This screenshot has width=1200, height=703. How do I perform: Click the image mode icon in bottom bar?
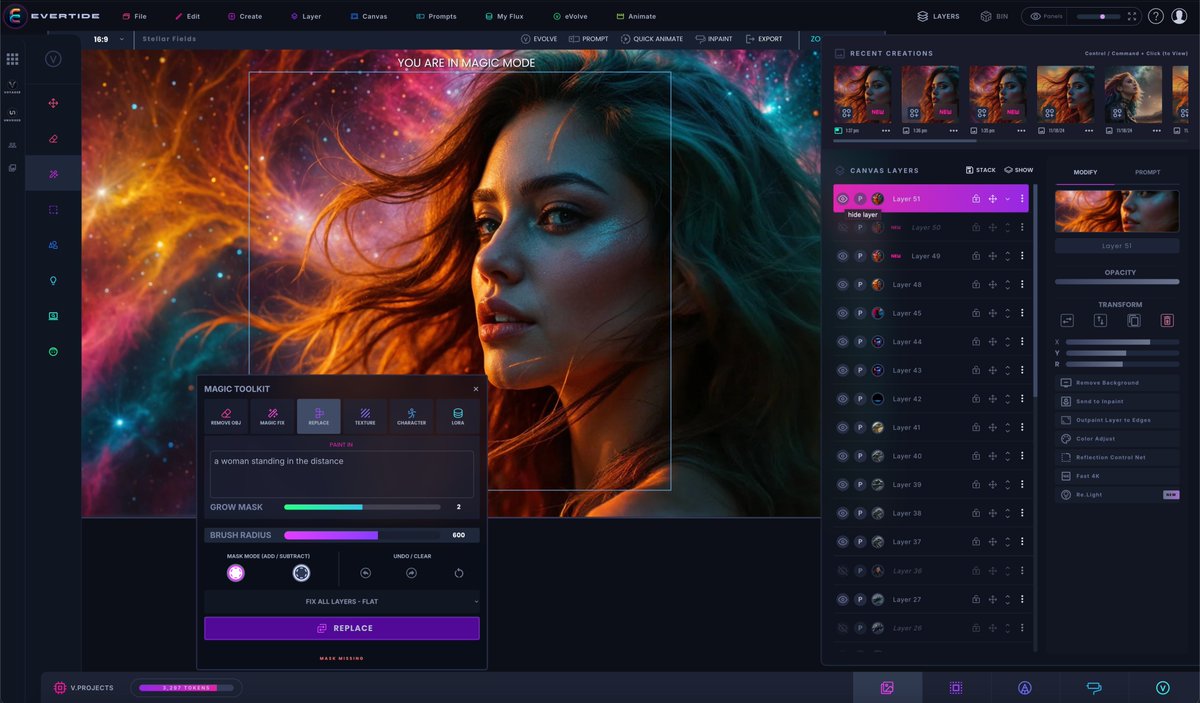[886, 688]
